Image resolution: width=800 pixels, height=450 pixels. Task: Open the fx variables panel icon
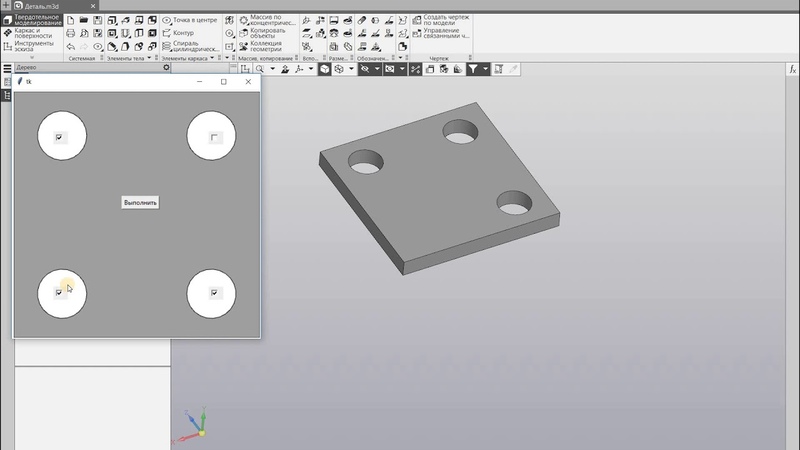pyautogui.click(x=792, y=69)
